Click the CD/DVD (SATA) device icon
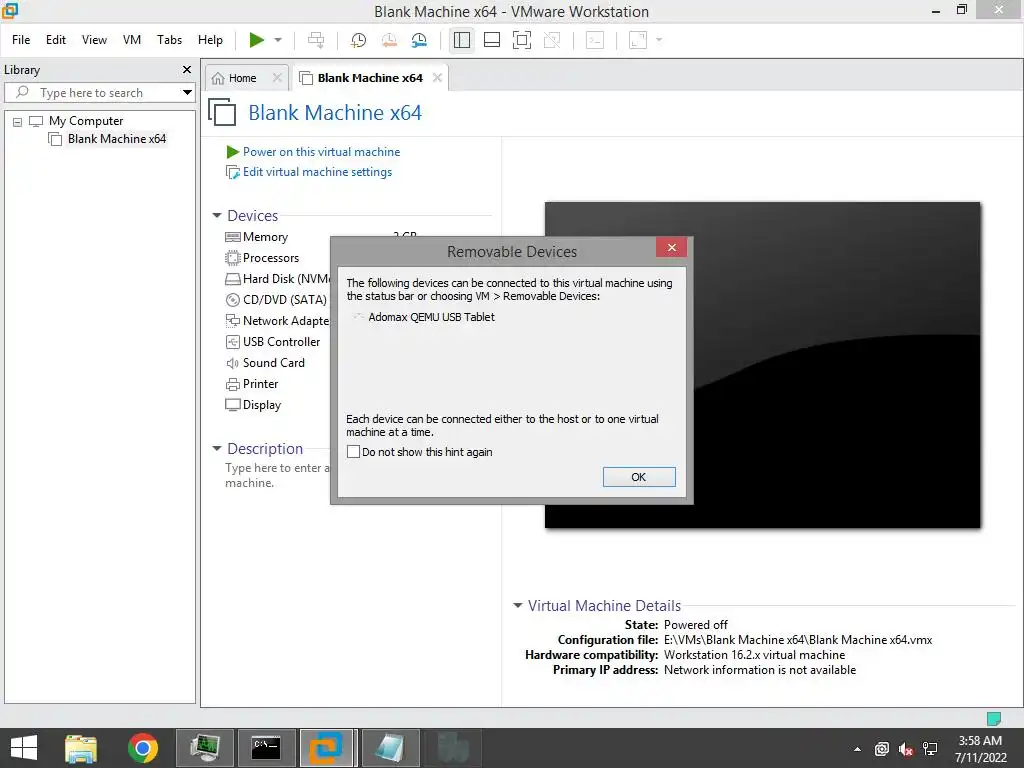Viewport: 1024px width, 768px height. (x=232, y=300)
